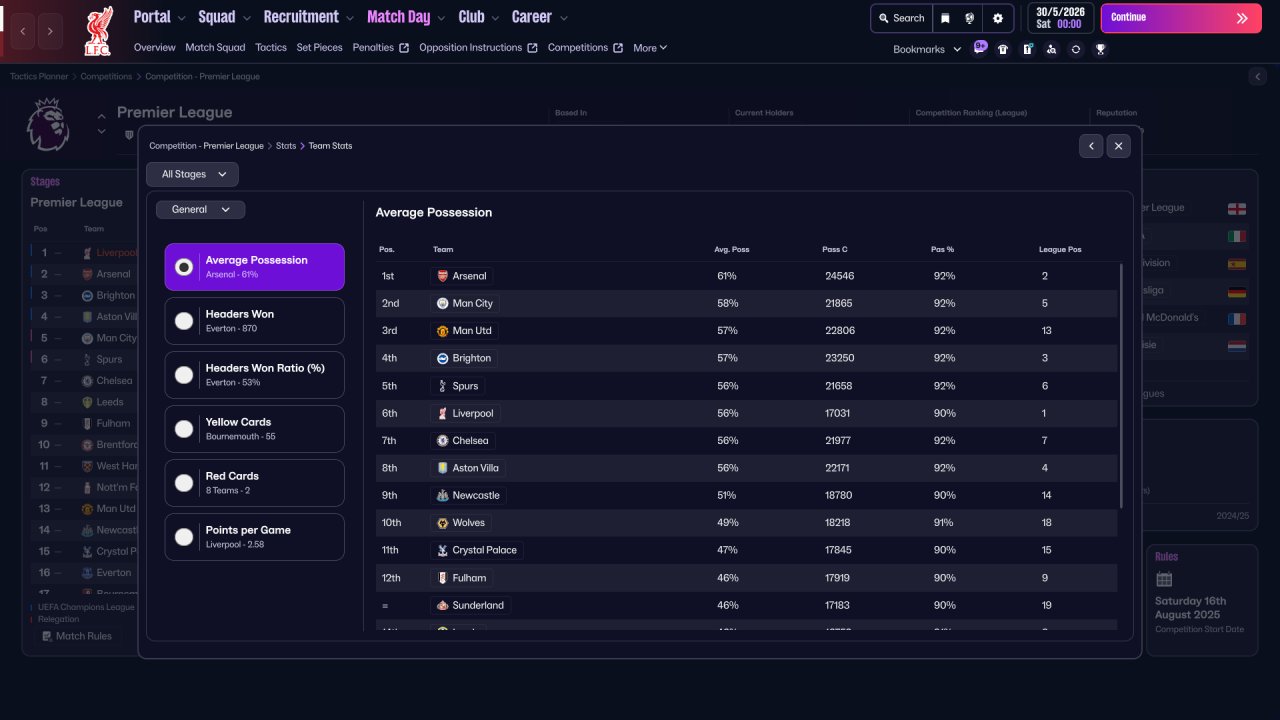This screenshot has width=1280, height=720.
Task: Select the Yellow Cards stat radio button
Action: click(184, 429)
